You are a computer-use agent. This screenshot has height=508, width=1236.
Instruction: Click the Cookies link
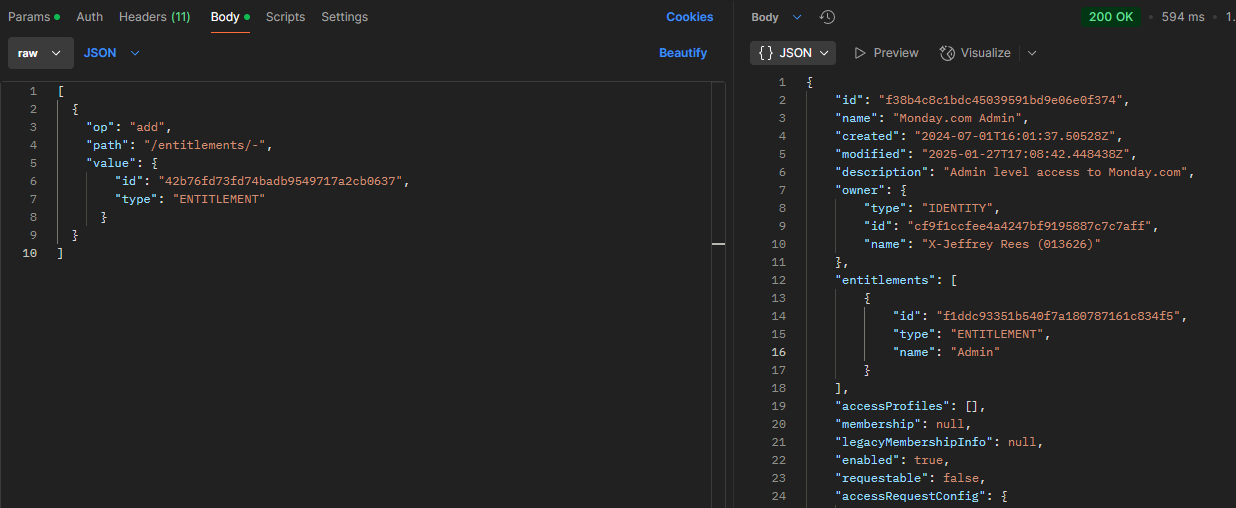pos(689,17)
